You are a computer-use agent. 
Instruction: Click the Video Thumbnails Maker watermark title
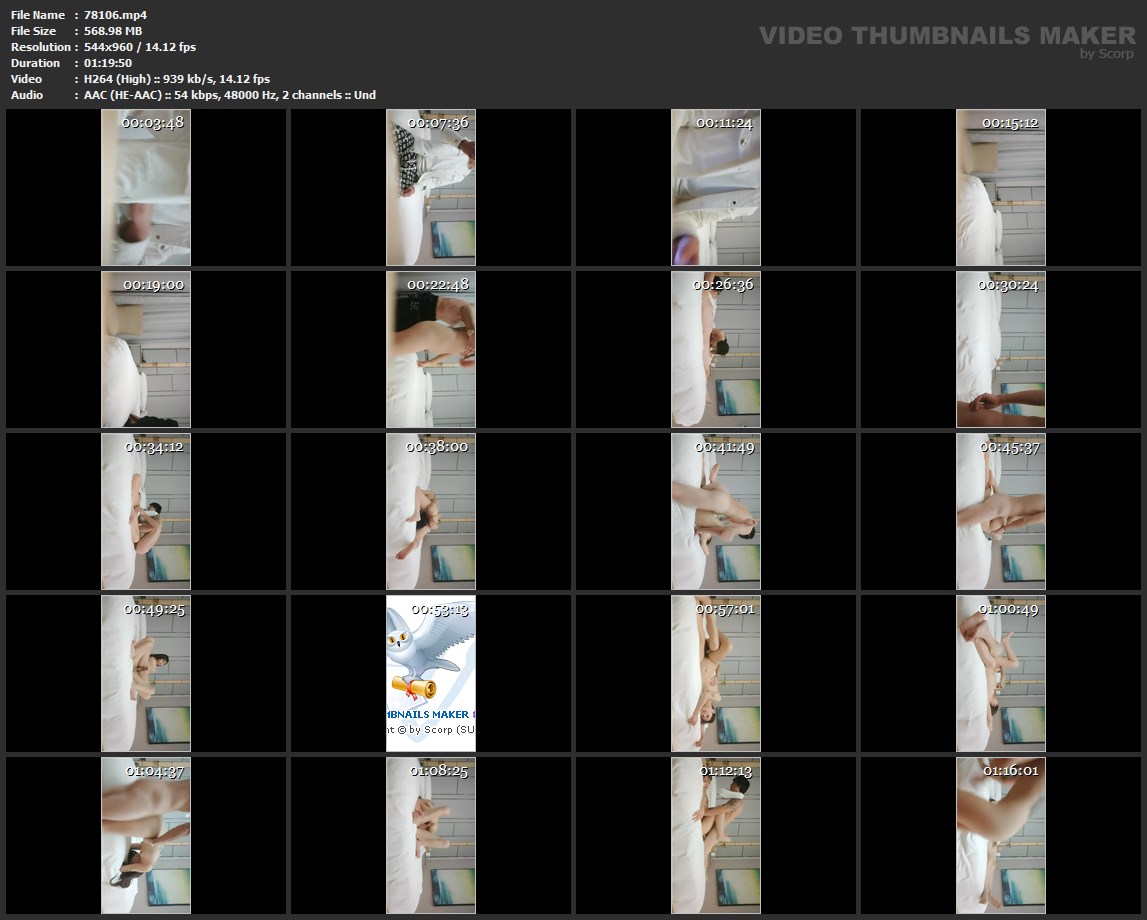pyautogui.click(x=946, y=36)
